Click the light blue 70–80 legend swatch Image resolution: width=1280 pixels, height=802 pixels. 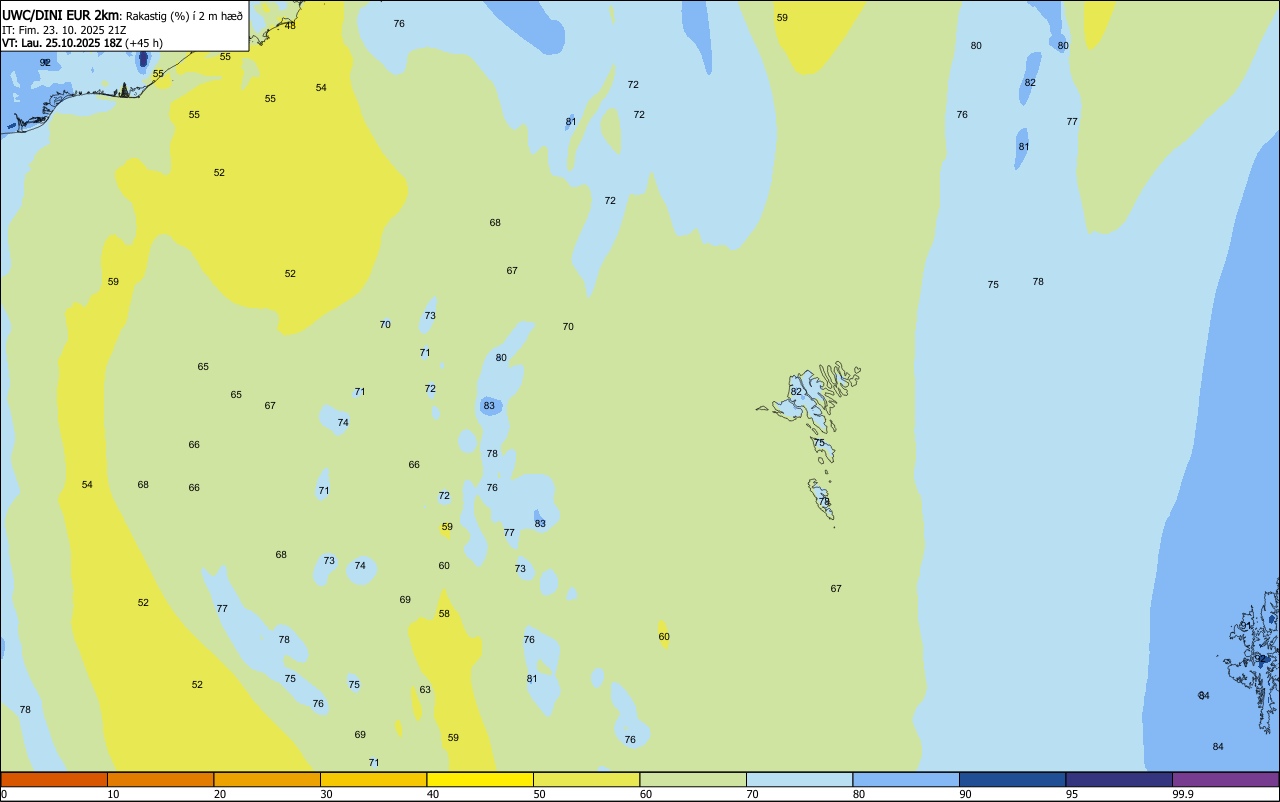coord(799,779)
